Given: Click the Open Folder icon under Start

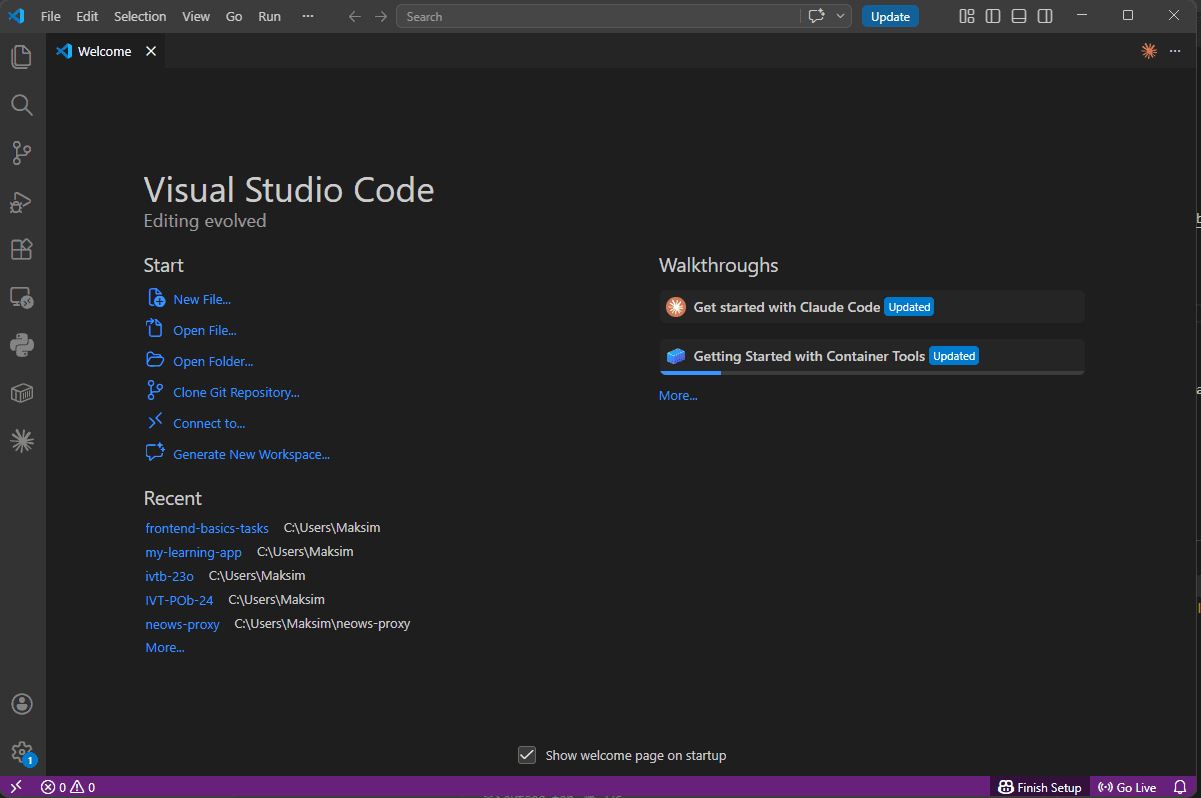Looking at the screenshot, I should point(155,360).
